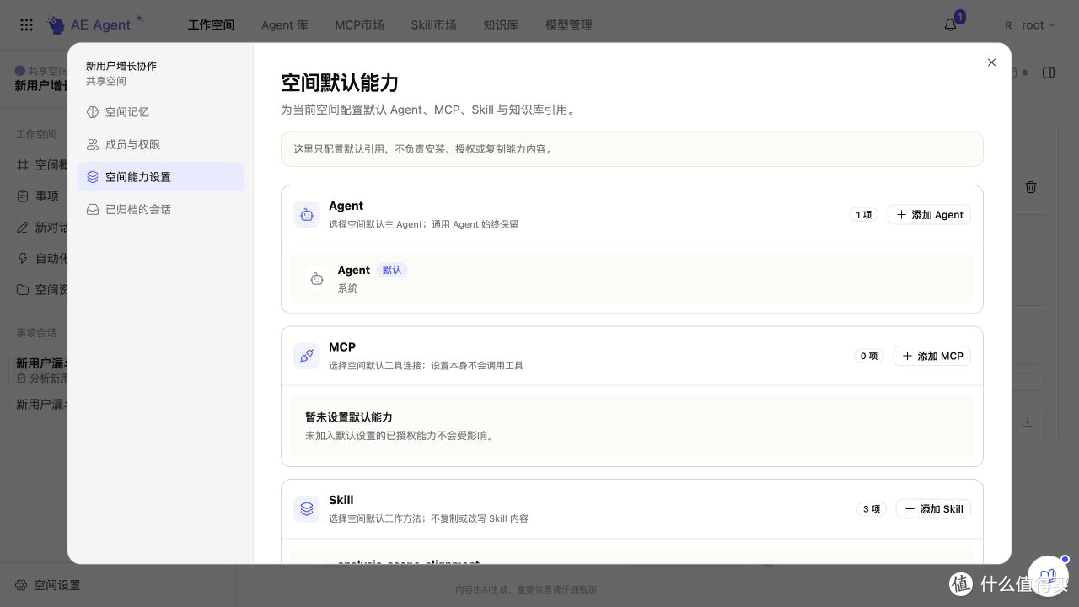Click 添加 Skill button

[x=933, y=509]
